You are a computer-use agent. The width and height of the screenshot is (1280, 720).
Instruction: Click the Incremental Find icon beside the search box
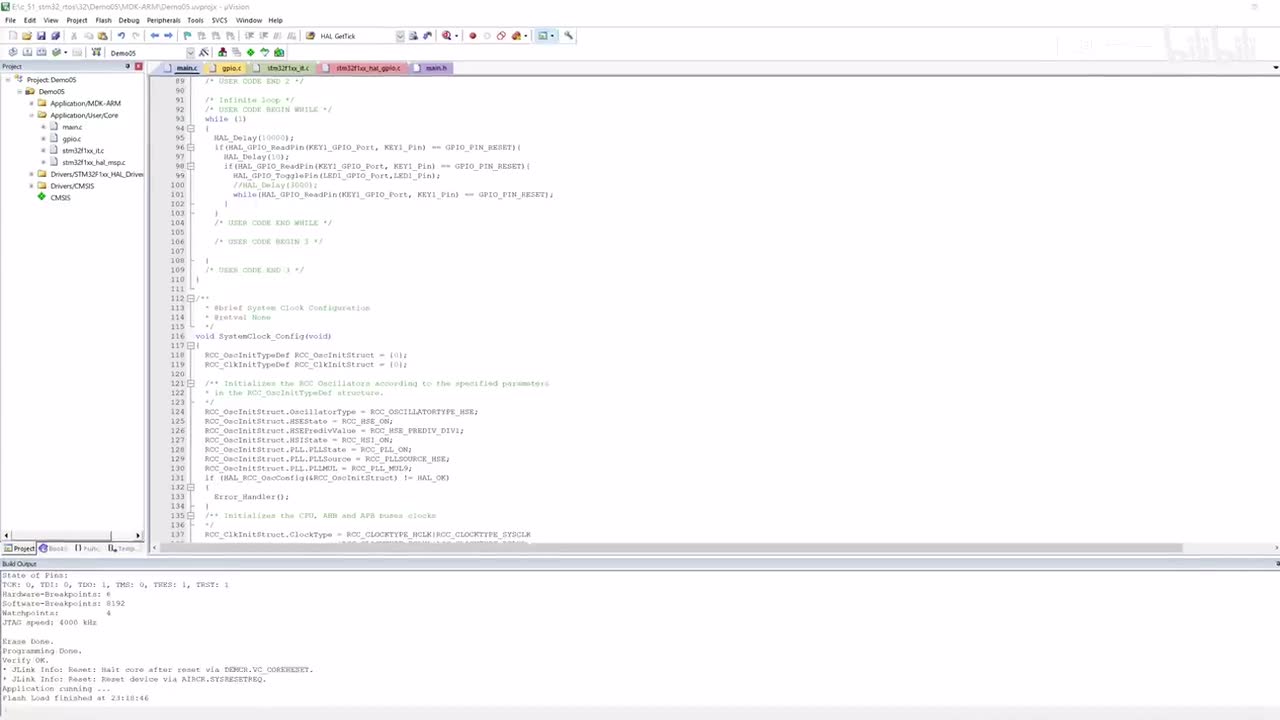coord(427,36)
